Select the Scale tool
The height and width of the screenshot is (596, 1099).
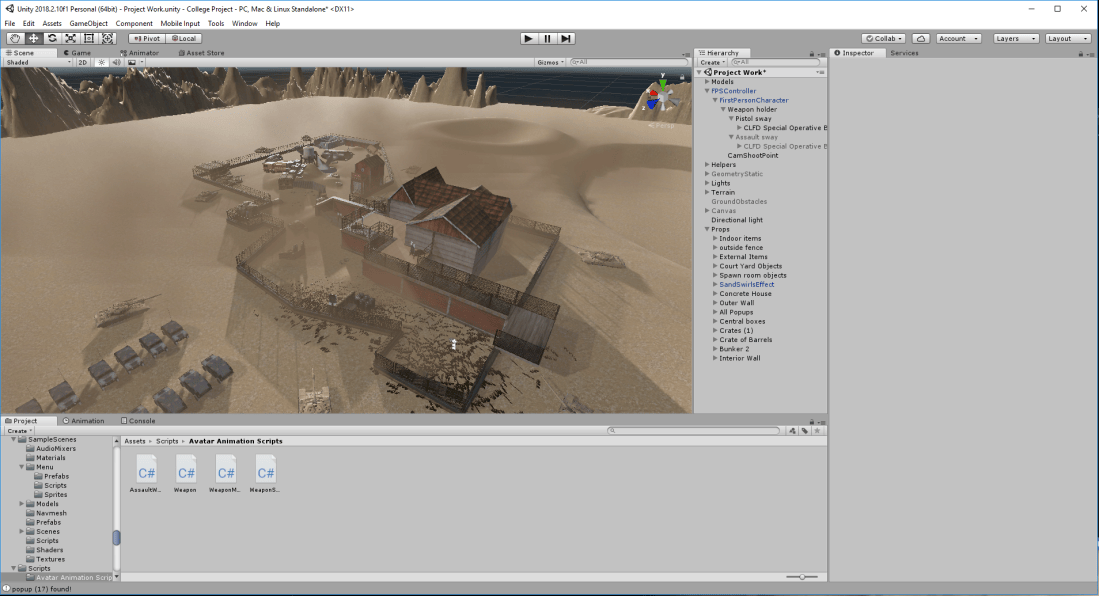pos(71,39)
